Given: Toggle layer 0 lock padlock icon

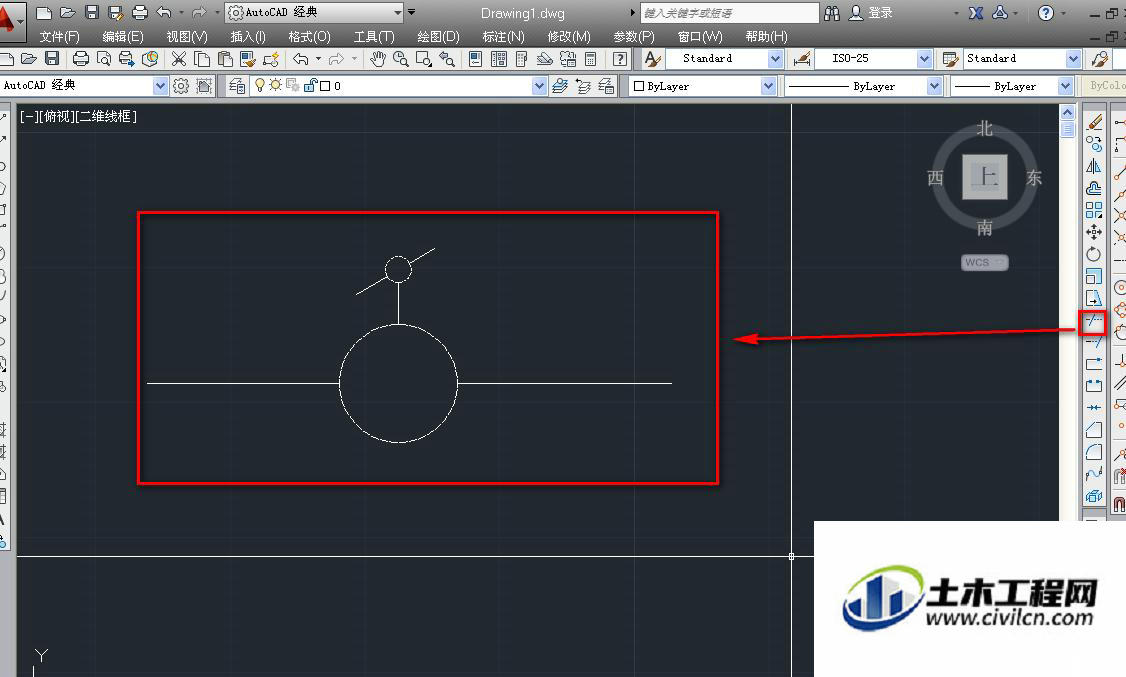Looking at the screenshot, I should [310, 85].
